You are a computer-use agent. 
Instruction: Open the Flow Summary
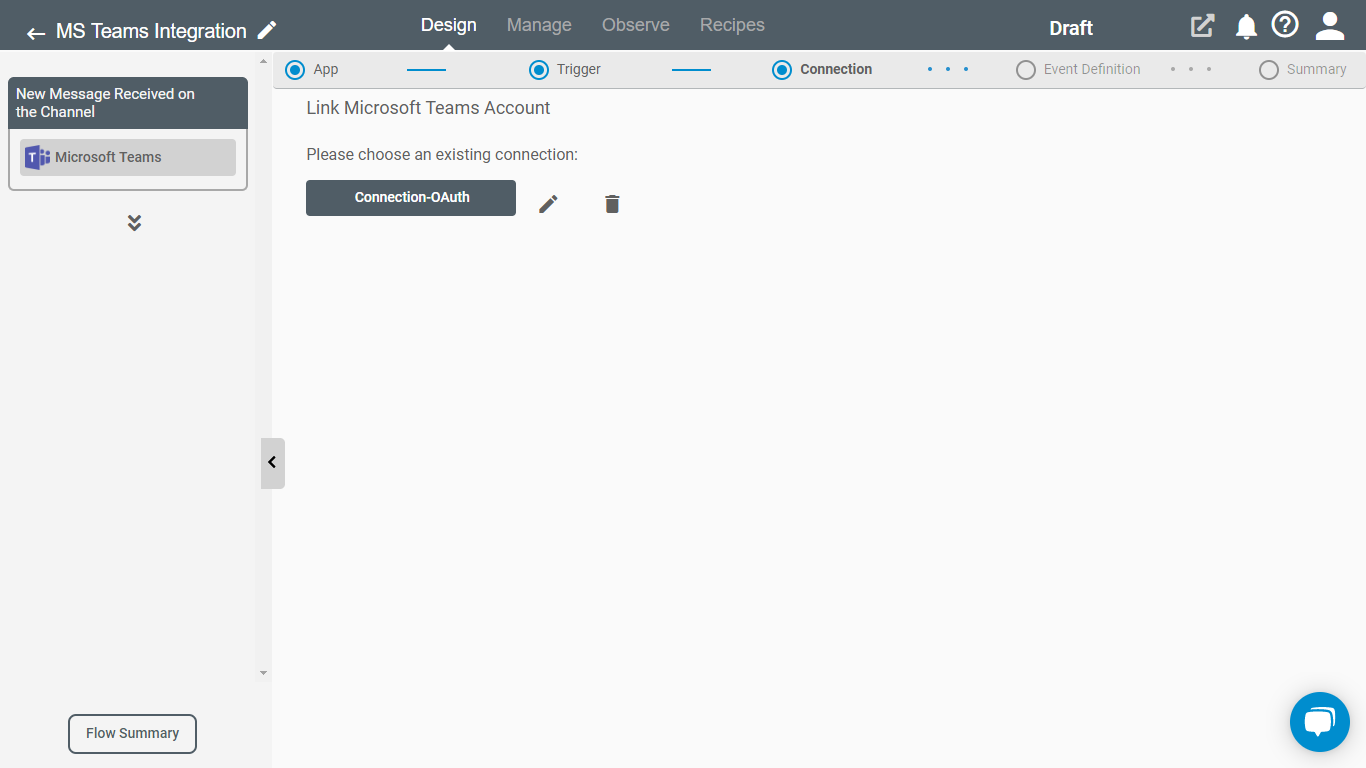[x=132, y=734]
